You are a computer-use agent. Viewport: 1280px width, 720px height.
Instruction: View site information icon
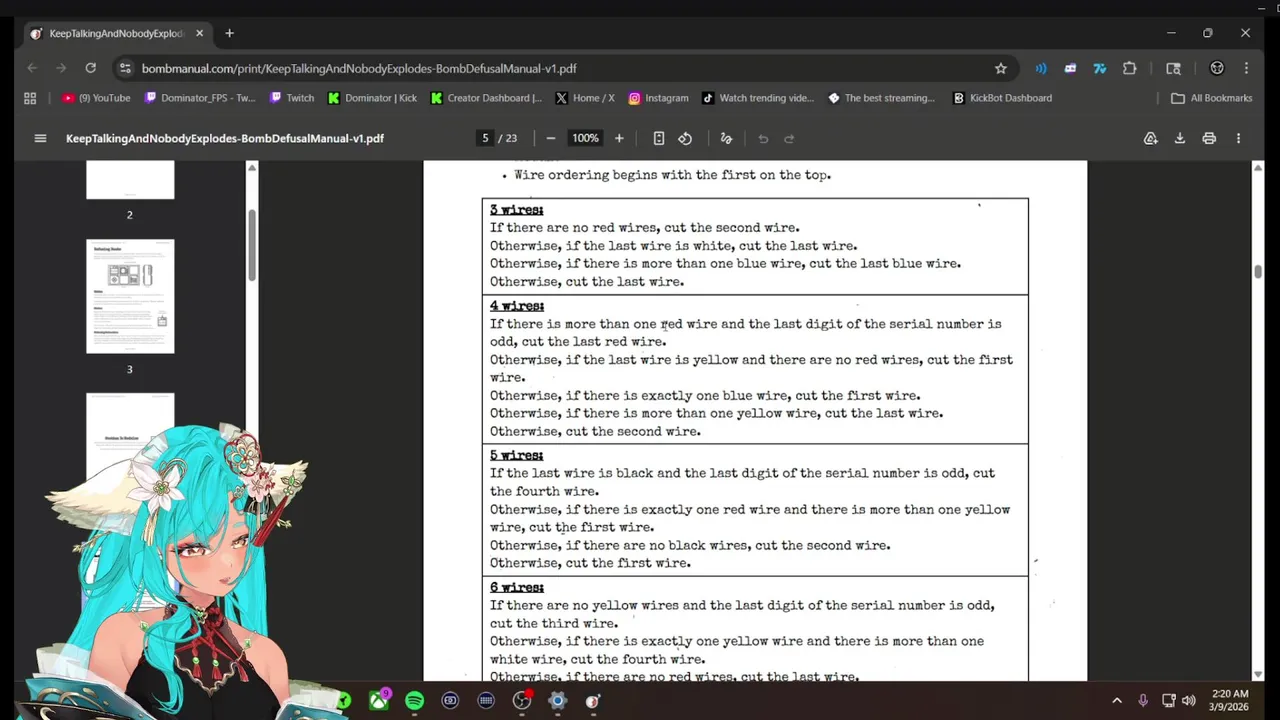pos(125,68)
